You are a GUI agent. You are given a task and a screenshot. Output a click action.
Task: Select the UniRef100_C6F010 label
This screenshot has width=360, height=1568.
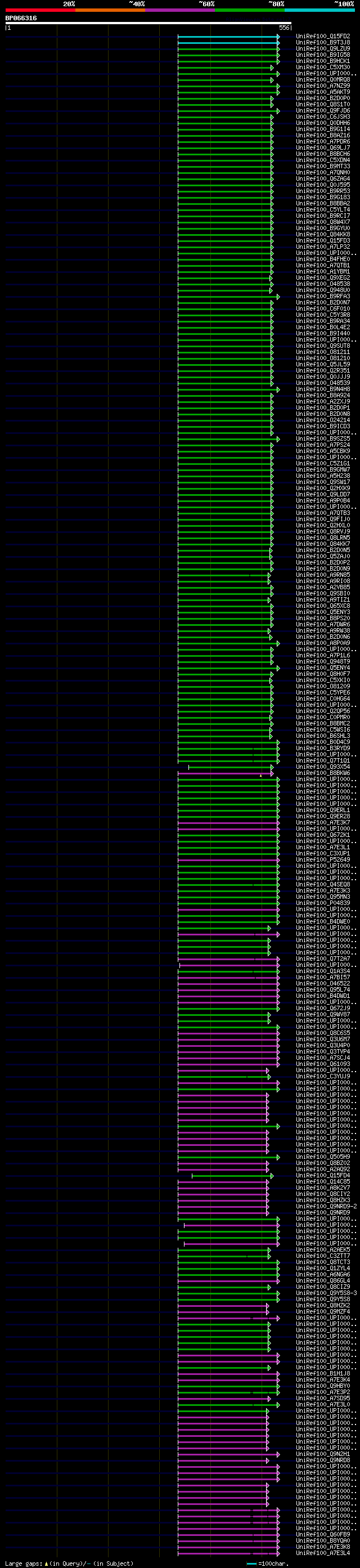[323, 308]
